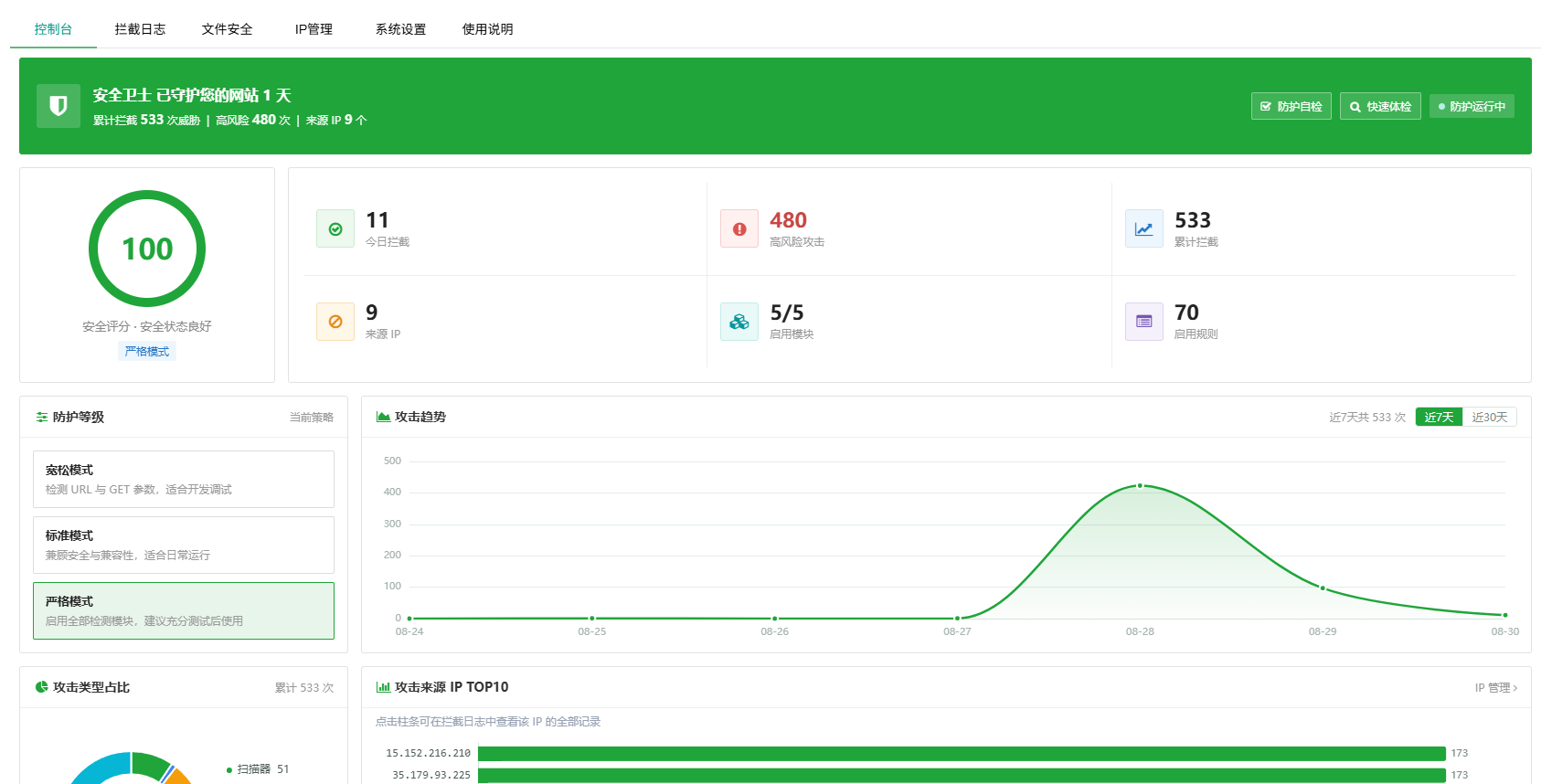Click the red exclamation icon beside 高风险攻击
Viewport: 1552px width, 784px height.
coord(739,228)
